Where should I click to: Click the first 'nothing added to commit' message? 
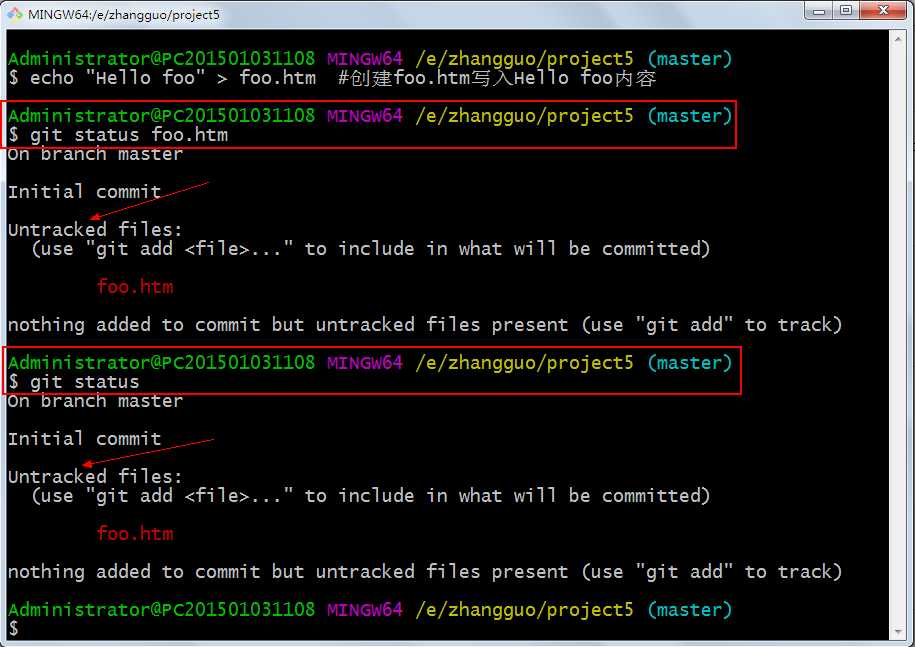(425, 324)
